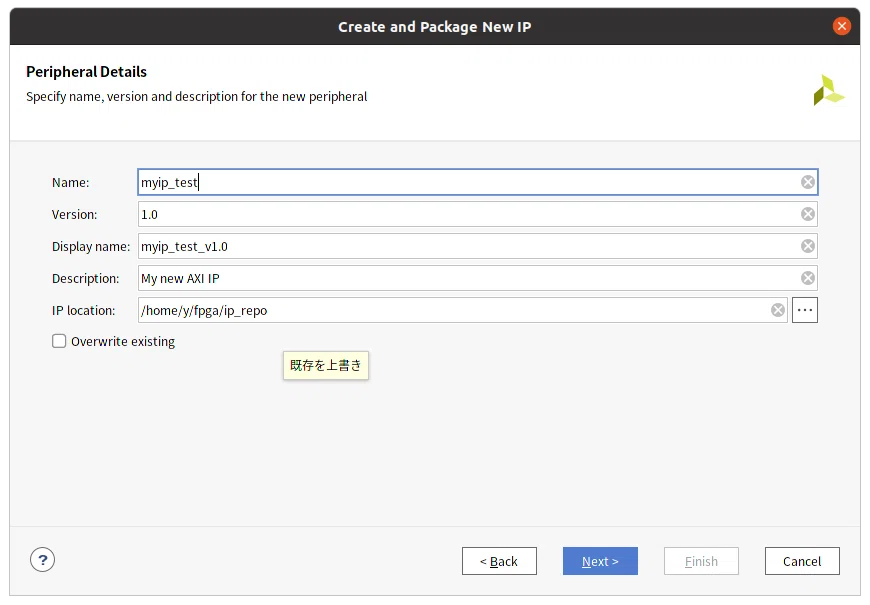Click the Overwrite existing label text
Screen dimensions: 870x605
123,341
